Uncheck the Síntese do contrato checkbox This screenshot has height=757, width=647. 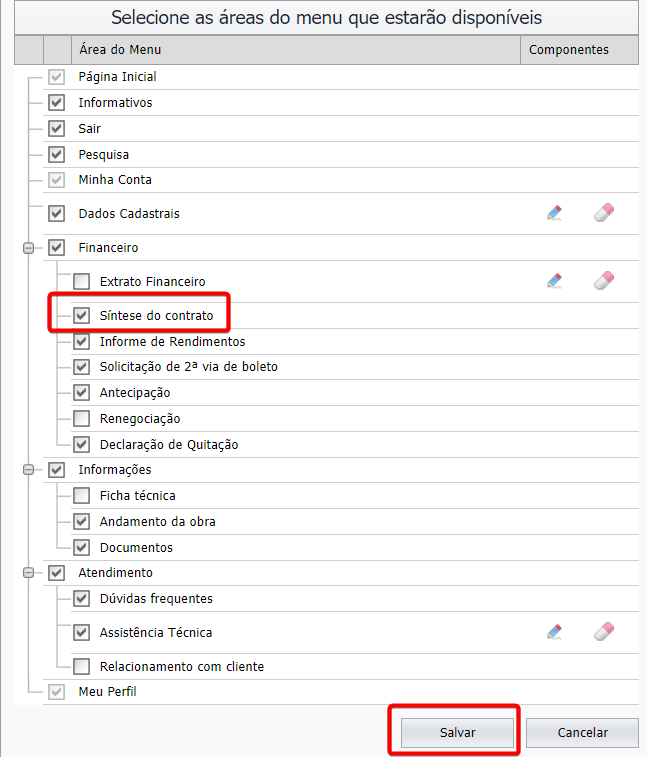tap(81, 315)
